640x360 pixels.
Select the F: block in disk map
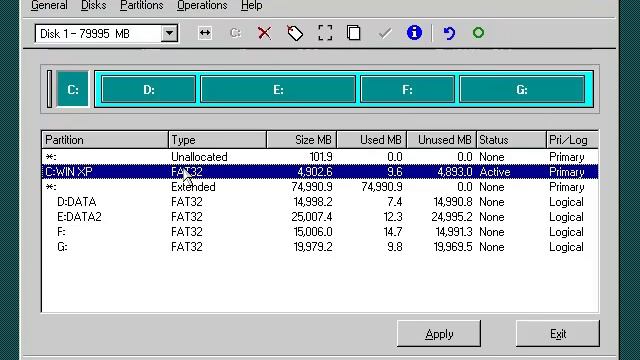pyautogui.click(x=407, y=89)
